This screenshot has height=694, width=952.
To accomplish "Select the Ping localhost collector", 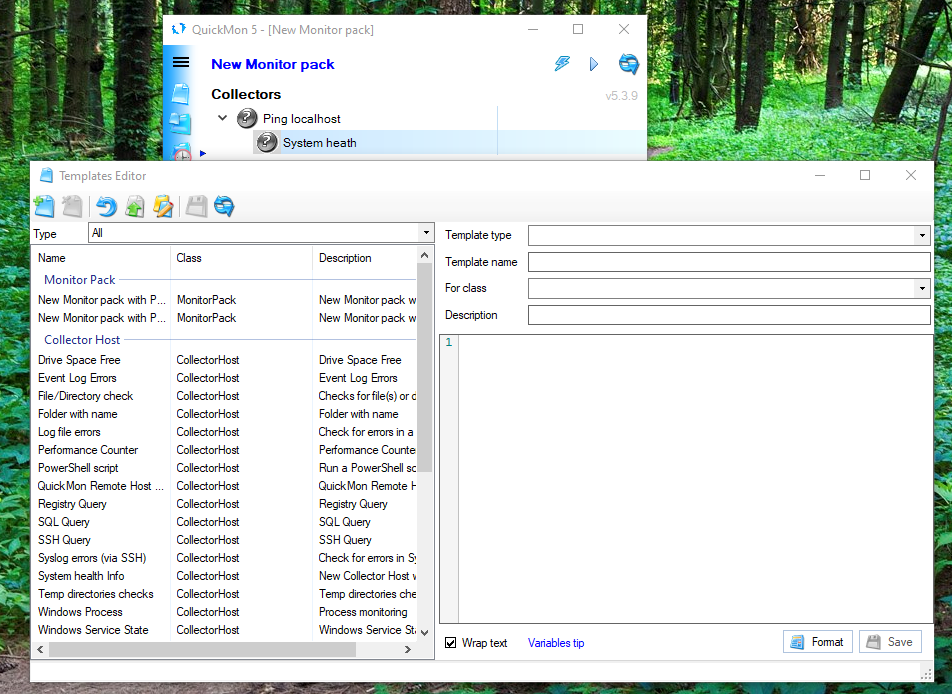I will (301, 118).
